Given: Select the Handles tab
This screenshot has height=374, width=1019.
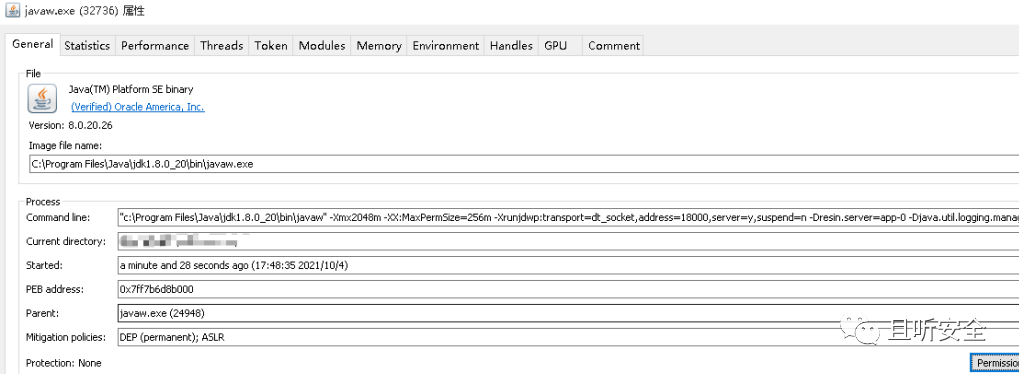Looking at the screenshot, I should tap(511, 46).
